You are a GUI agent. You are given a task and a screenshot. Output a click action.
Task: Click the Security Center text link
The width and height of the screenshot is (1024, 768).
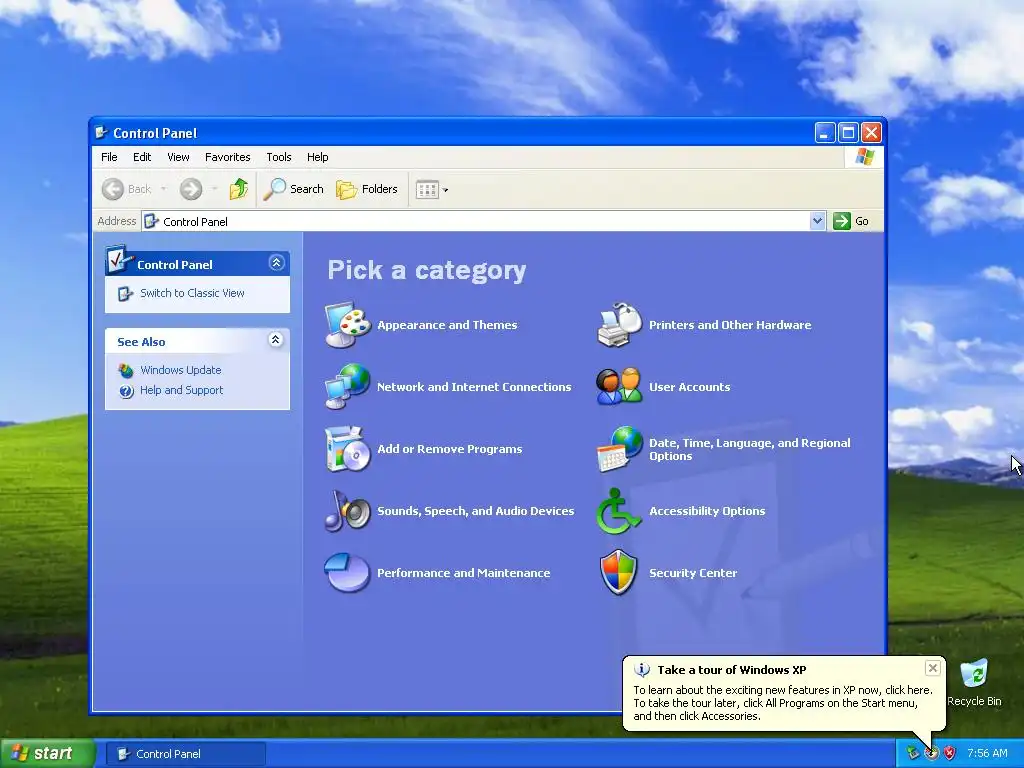coord(693,573)
